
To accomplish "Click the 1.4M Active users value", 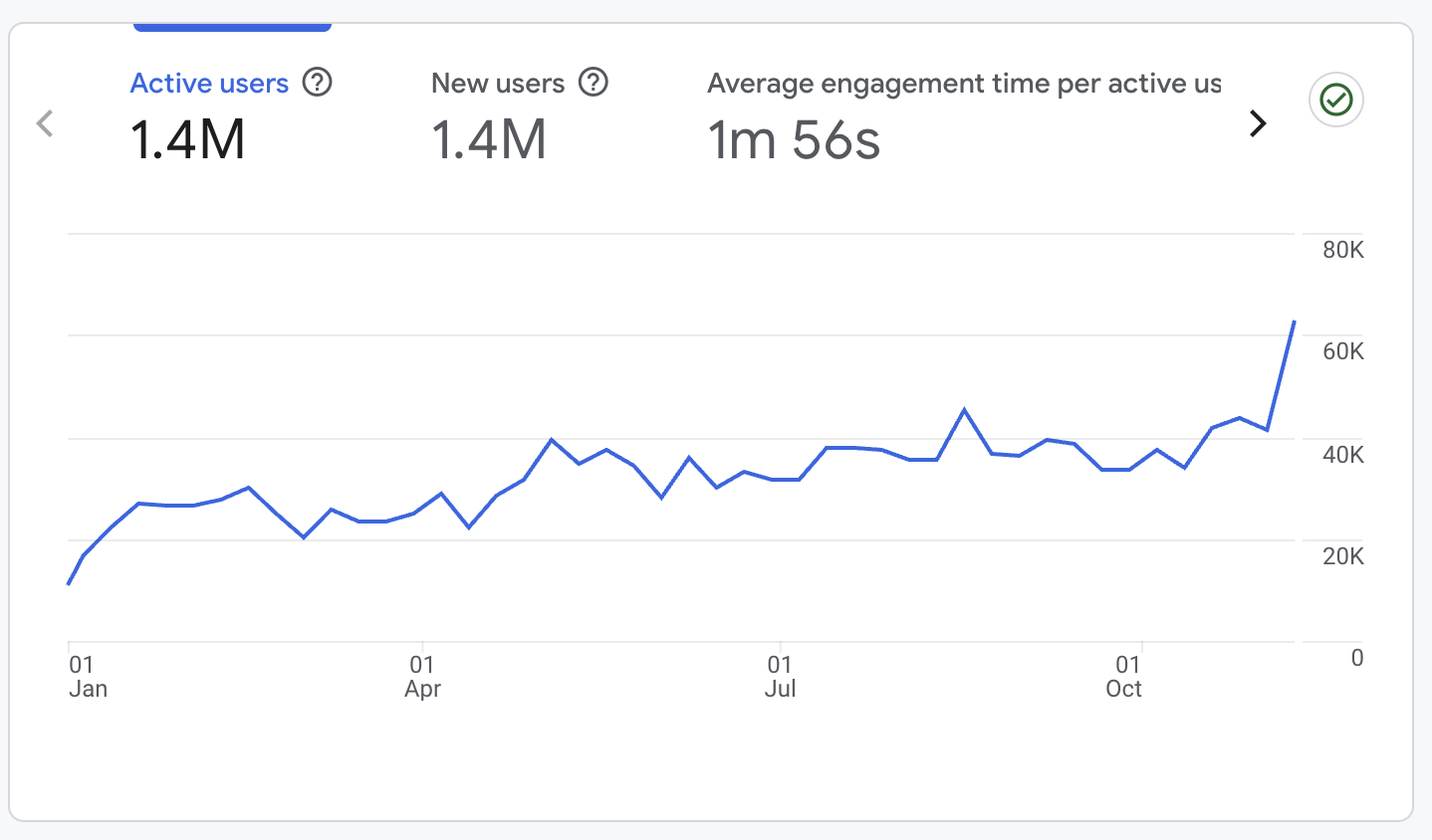I will 188,139.
